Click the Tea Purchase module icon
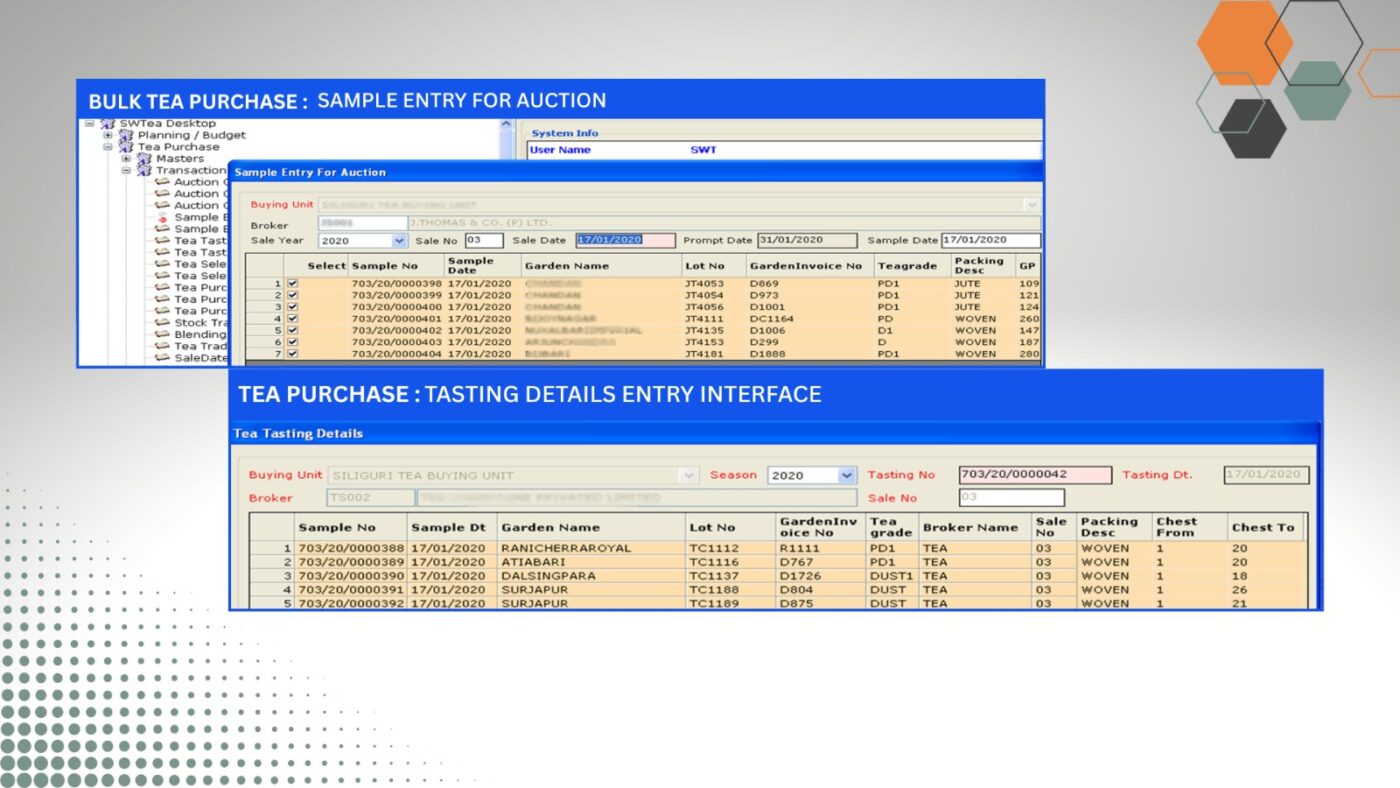1400x788 pixels. (126, 147)
